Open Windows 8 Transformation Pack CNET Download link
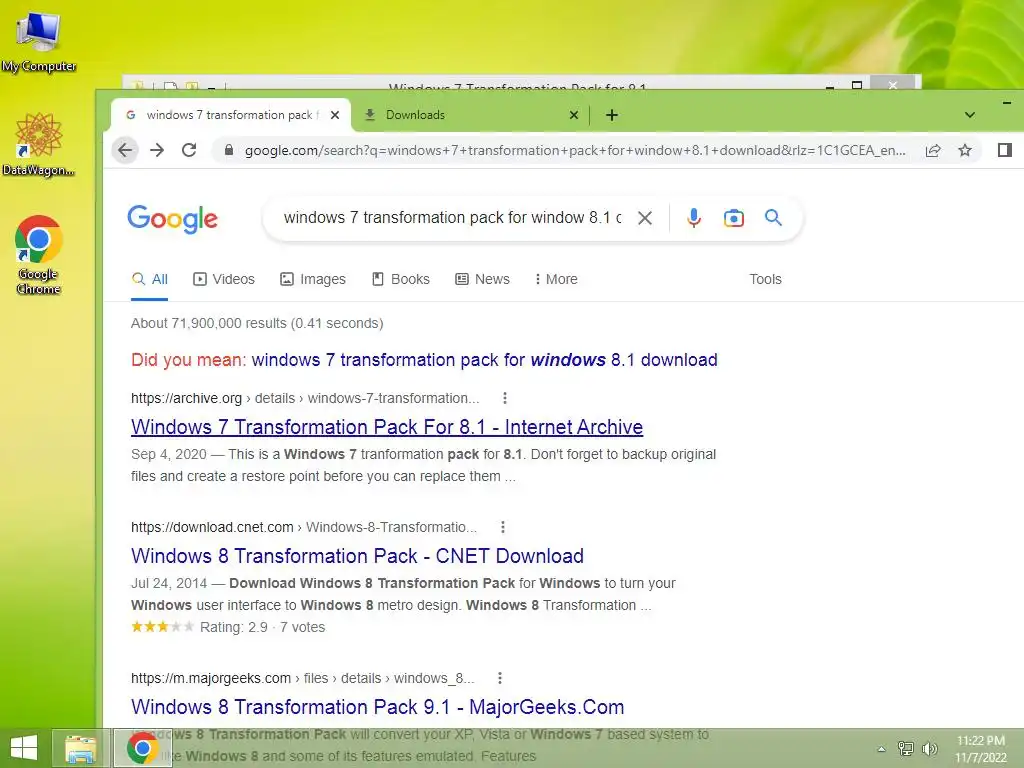The image size is (1024, 768). click(x=357, y=556)
